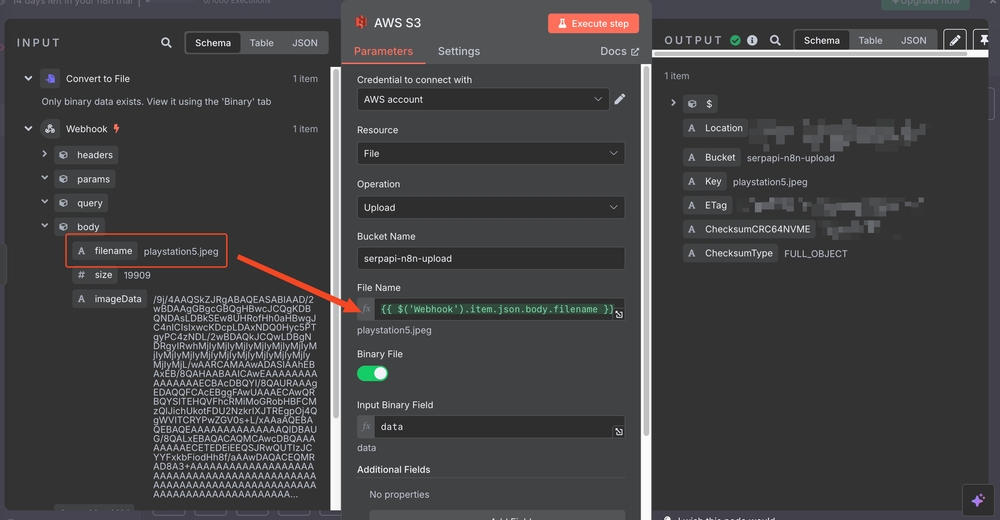
Task: Expand the Input Binary Field expression editor
Action: pos(619,432)
